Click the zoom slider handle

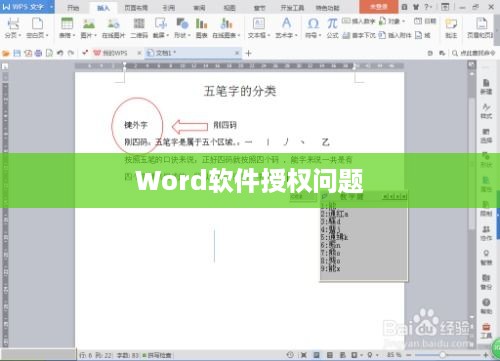(x=442, y=355)
